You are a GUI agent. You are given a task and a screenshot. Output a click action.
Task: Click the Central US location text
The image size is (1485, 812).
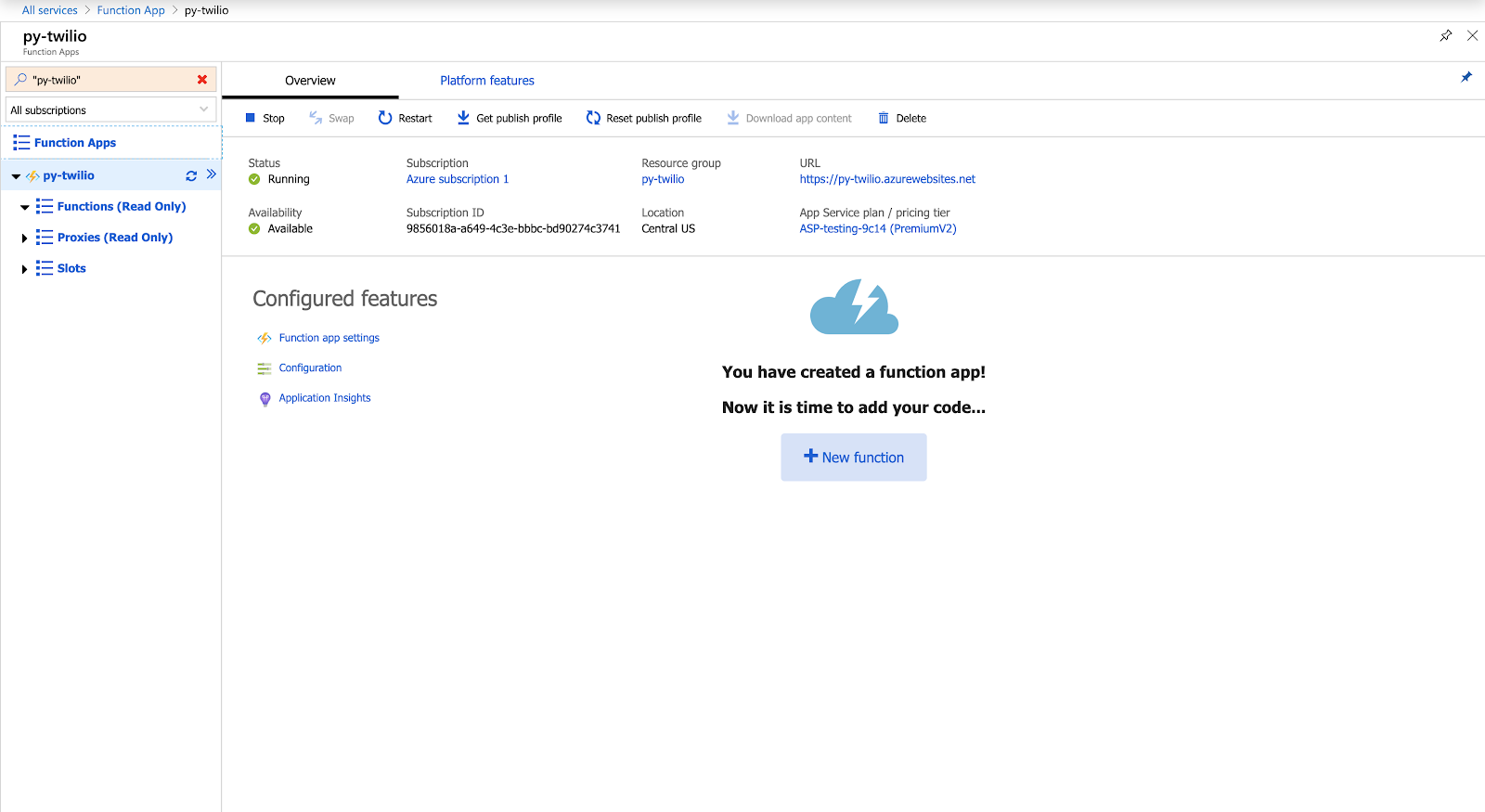pos(668,228)
